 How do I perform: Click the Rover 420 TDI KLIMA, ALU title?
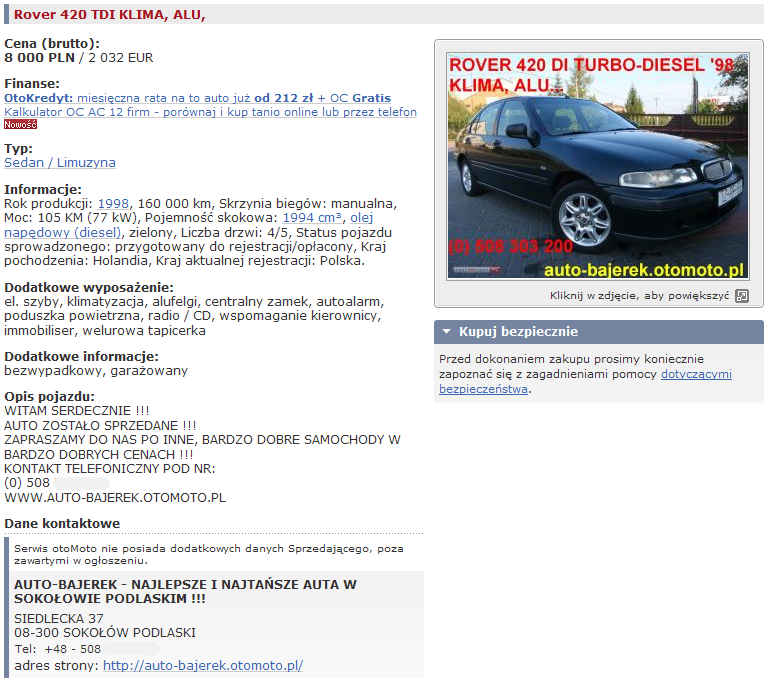(x=110, y=14)
